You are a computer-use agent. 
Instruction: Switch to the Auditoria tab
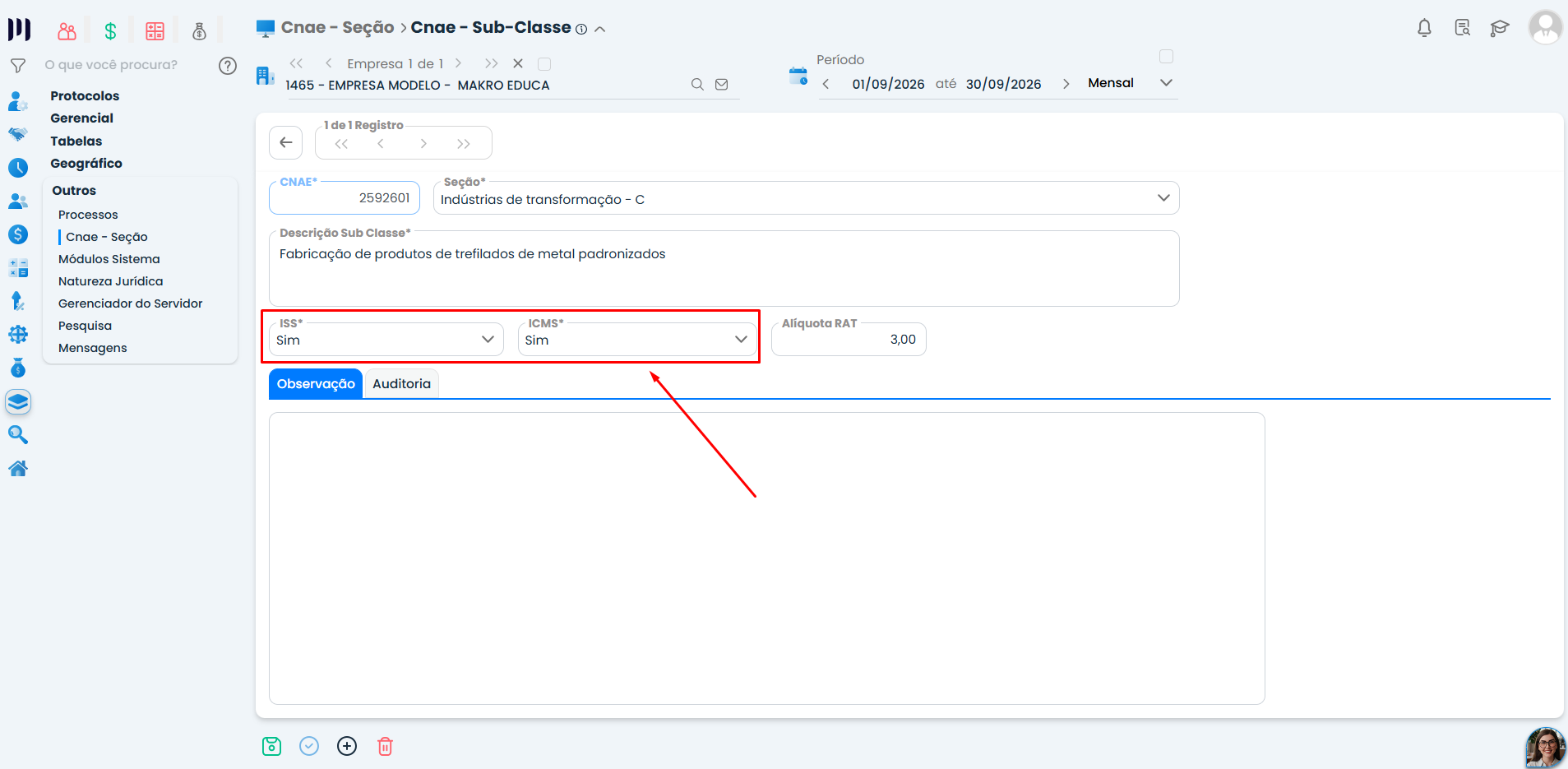pos(401,384)
